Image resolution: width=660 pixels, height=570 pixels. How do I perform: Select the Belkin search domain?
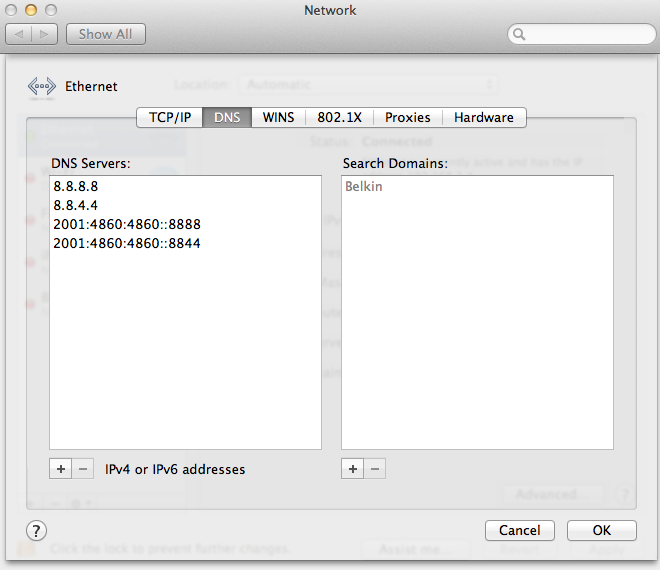coord(477,186)
